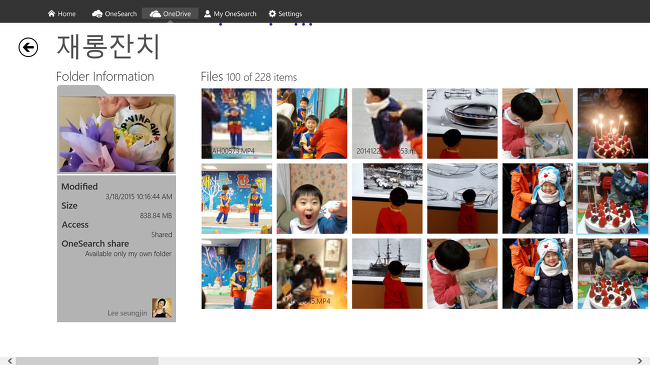Click the back arrow button
Image resolution: width=650 pixels, height=365 pixels.
28,47
